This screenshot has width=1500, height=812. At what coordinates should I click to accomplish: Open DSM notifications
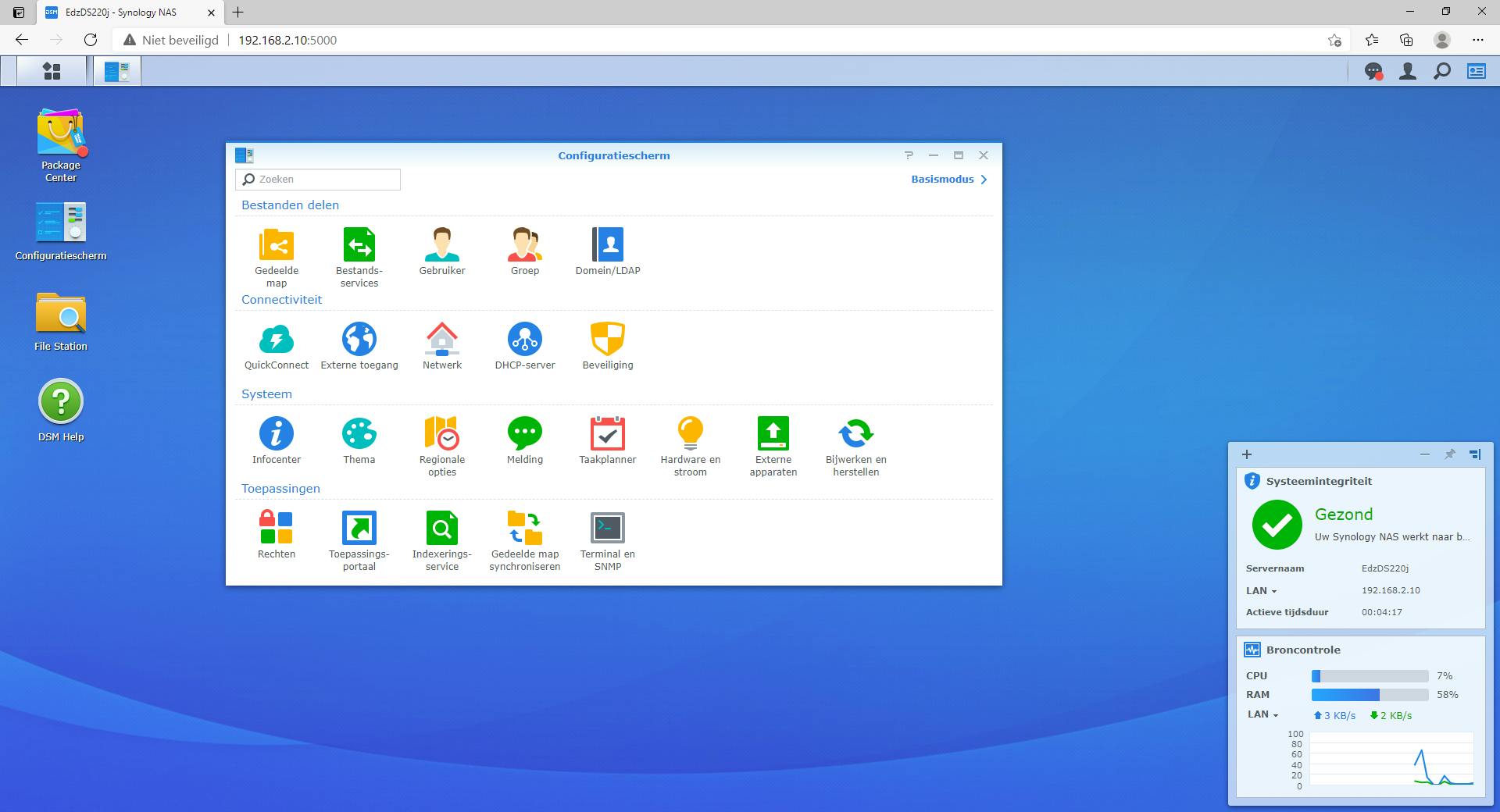[x=1373, y=71]
